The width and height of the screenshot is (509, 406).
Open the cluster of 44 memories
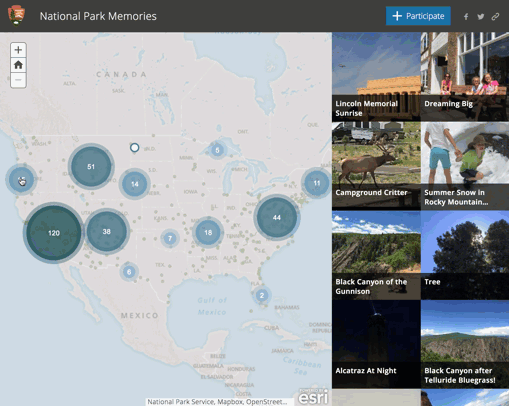click(277, 217)
